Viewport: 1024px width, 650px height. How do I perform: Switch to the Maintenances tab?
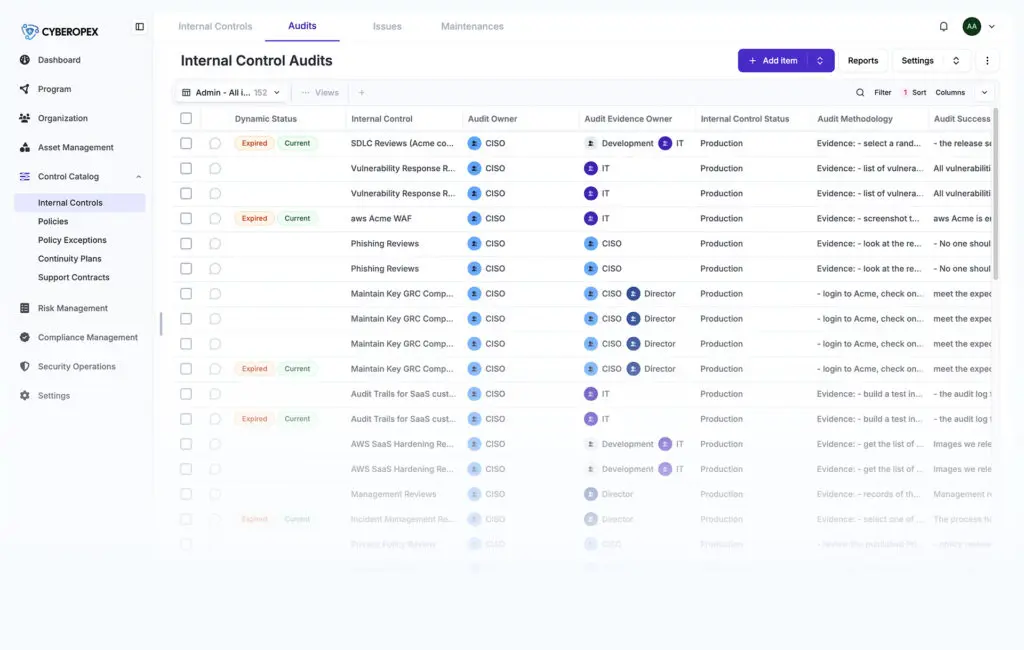[x=472, y=27]
